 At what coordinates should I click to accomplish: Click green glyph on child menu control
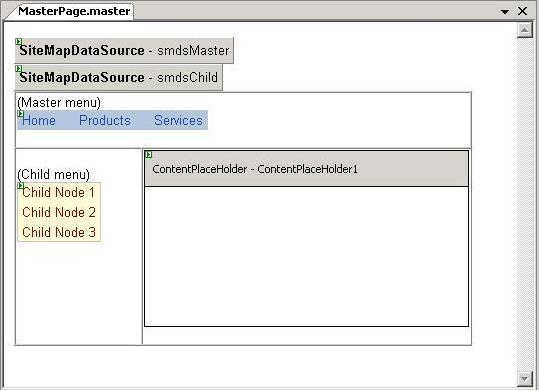click(x=20, y=186)
